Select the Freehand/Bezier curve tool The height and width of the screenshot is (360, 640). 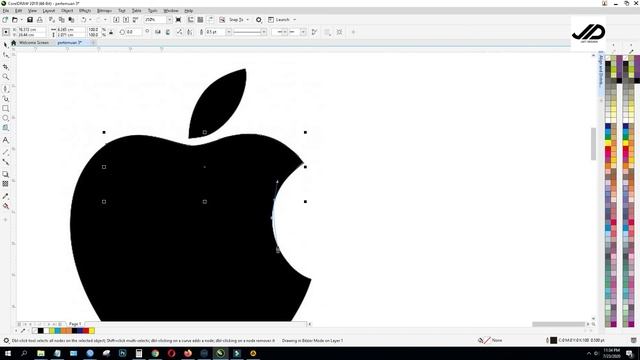point(5,89)
